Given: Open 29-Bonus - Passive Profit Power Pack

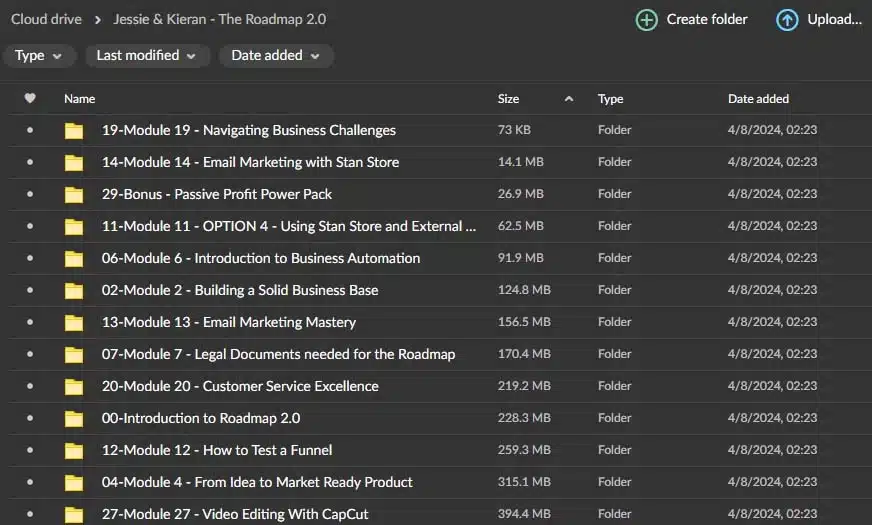Looking at the screenshot, I should click(217, 194).
